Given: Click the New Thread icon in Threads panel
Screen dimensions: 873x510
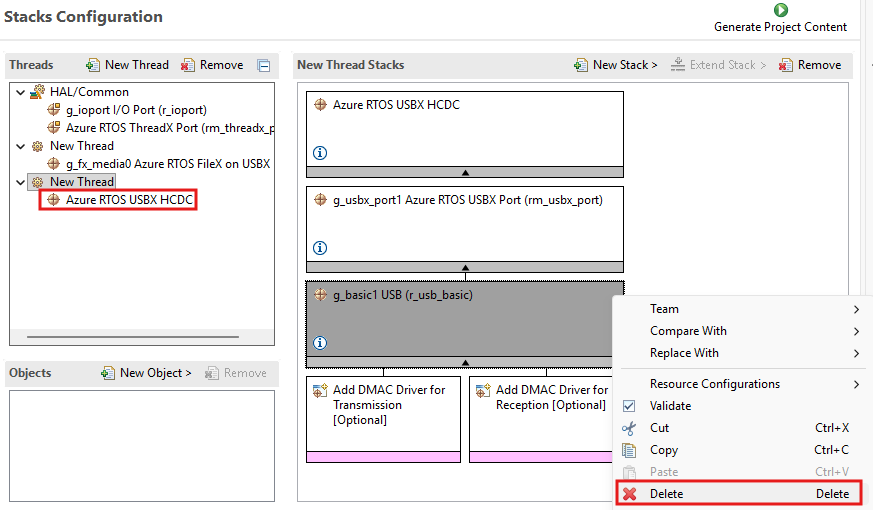Looking at the screenshot, I should point(93,65).
